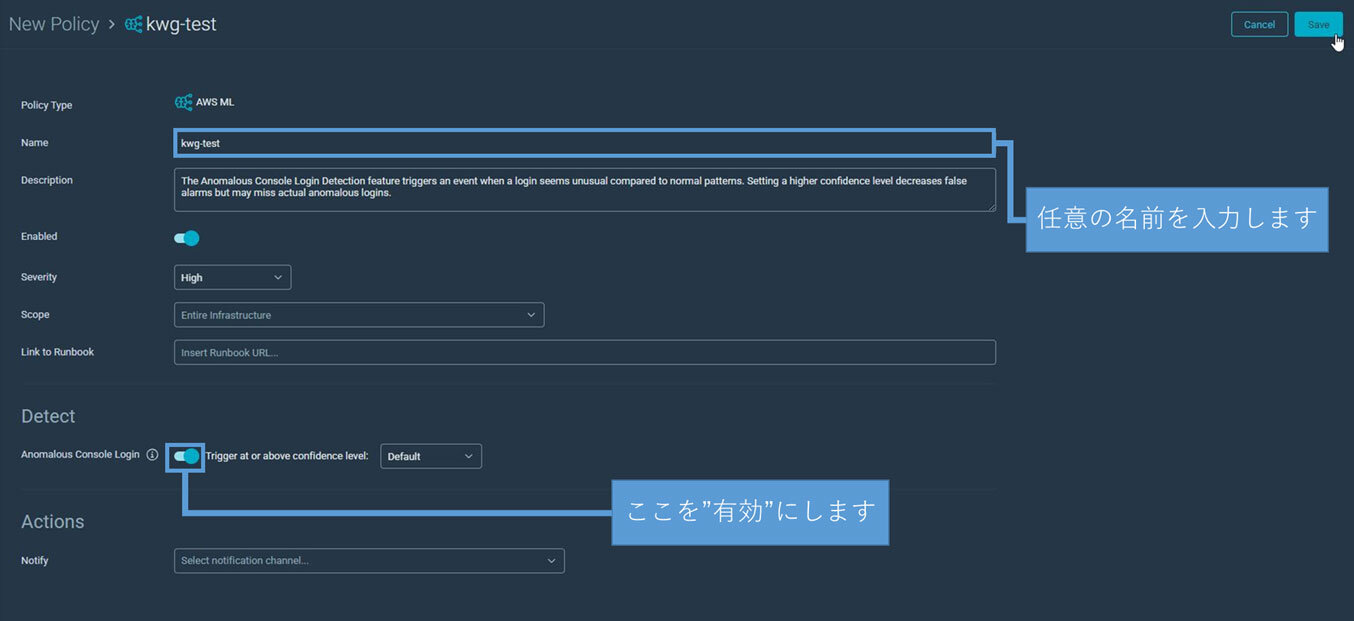
Task: Go back via the New Policy breadcrumb
Action: pos(54,25)
